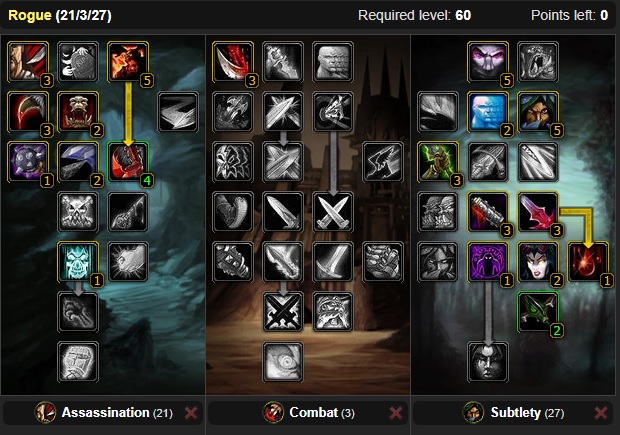Click the Improved Gouge talent in Combat tree

pyautogui.click(x=232, y=62)
